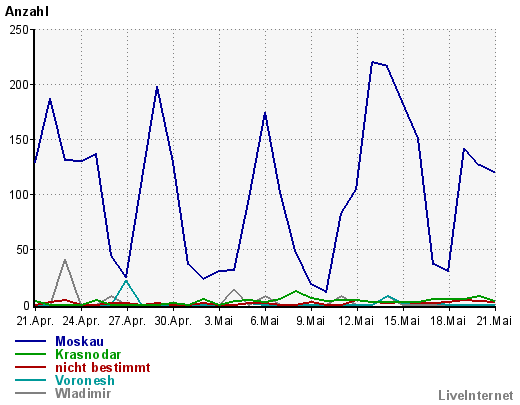Click the green Krasnodar legend line swatch
Image resolution: width=520 pixels, height=405 pixels.
tap(30, 354)
